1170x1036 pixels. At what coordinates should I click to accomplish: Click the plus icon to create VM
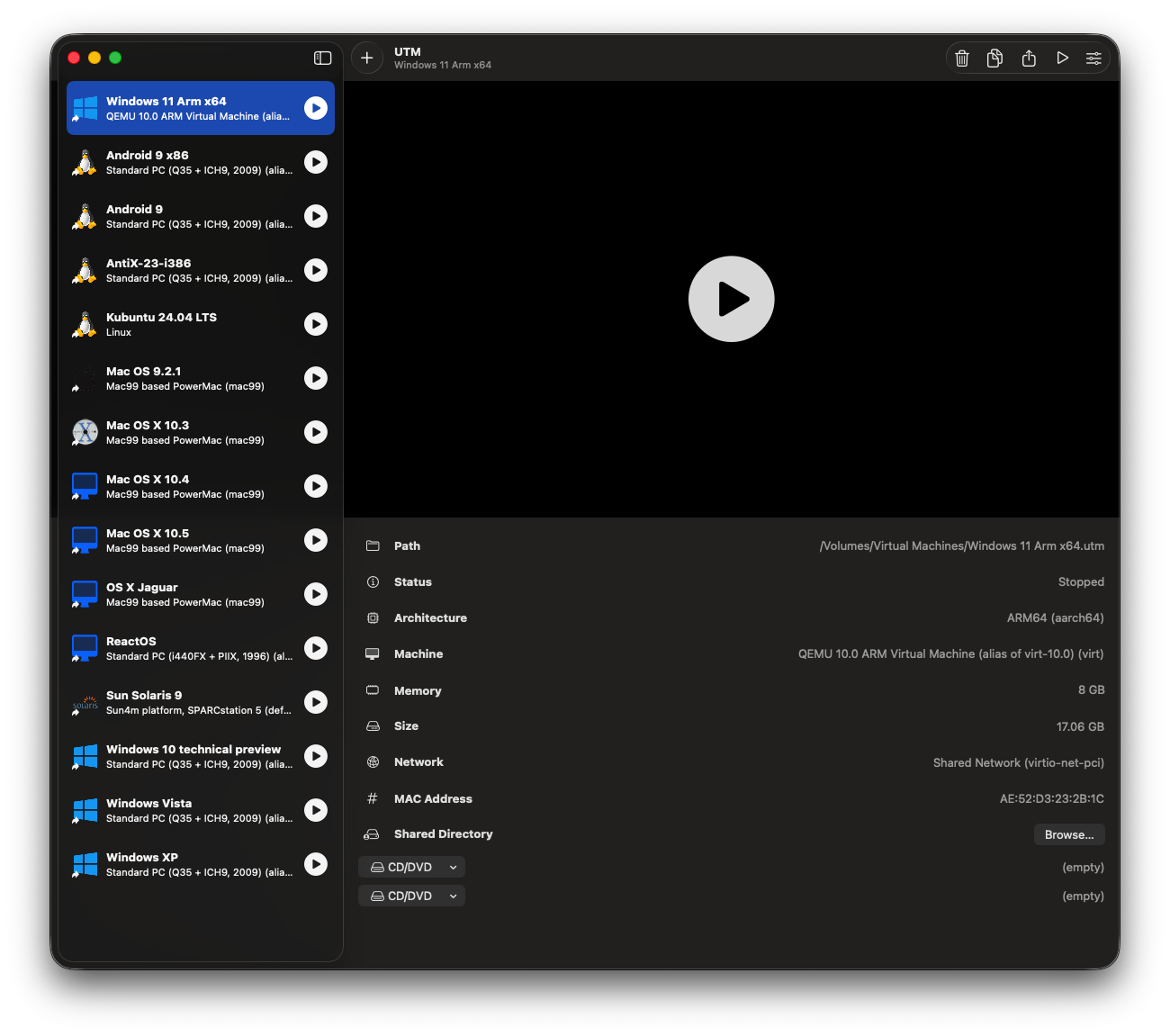click(367, 59)
